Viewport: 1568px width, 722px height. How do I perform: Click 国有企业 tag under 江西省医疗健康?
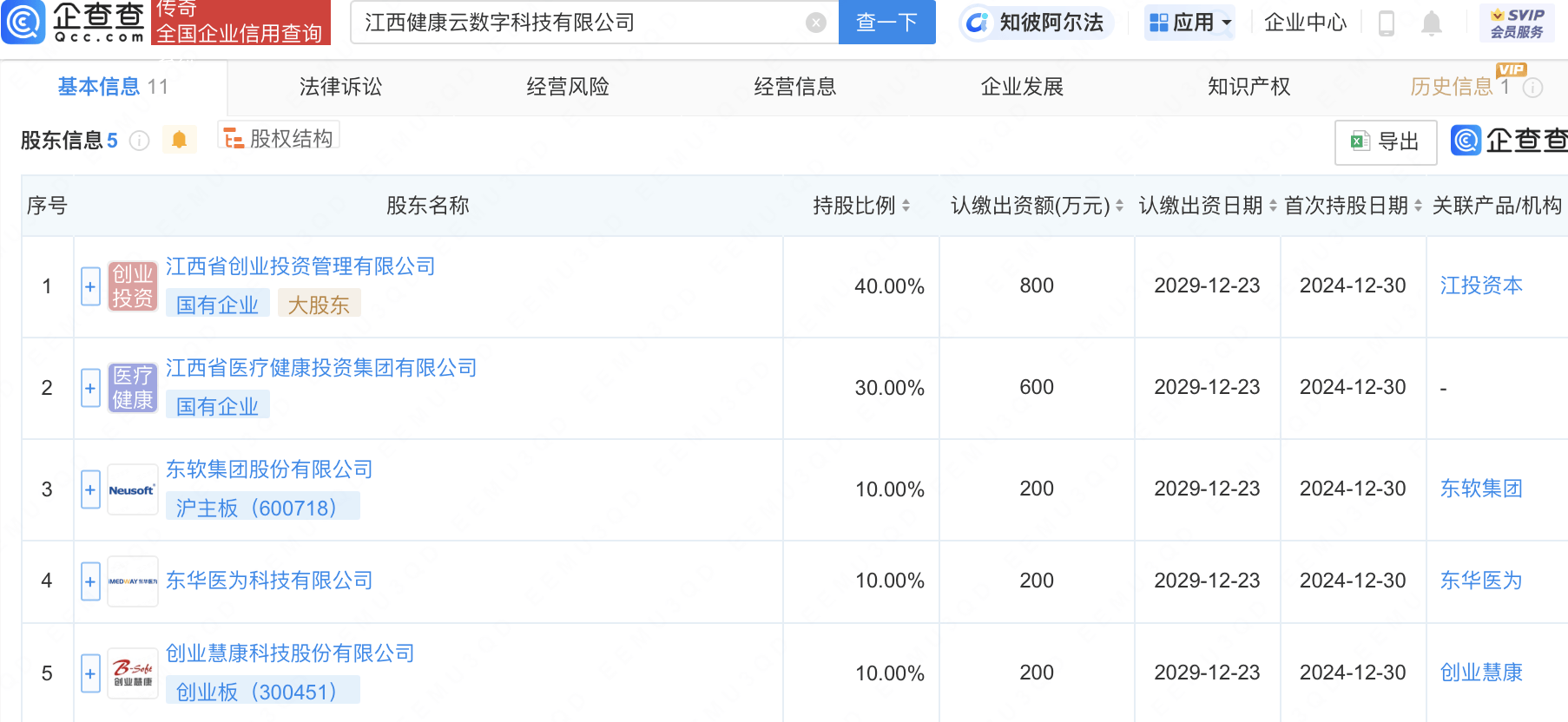point(217,406)
